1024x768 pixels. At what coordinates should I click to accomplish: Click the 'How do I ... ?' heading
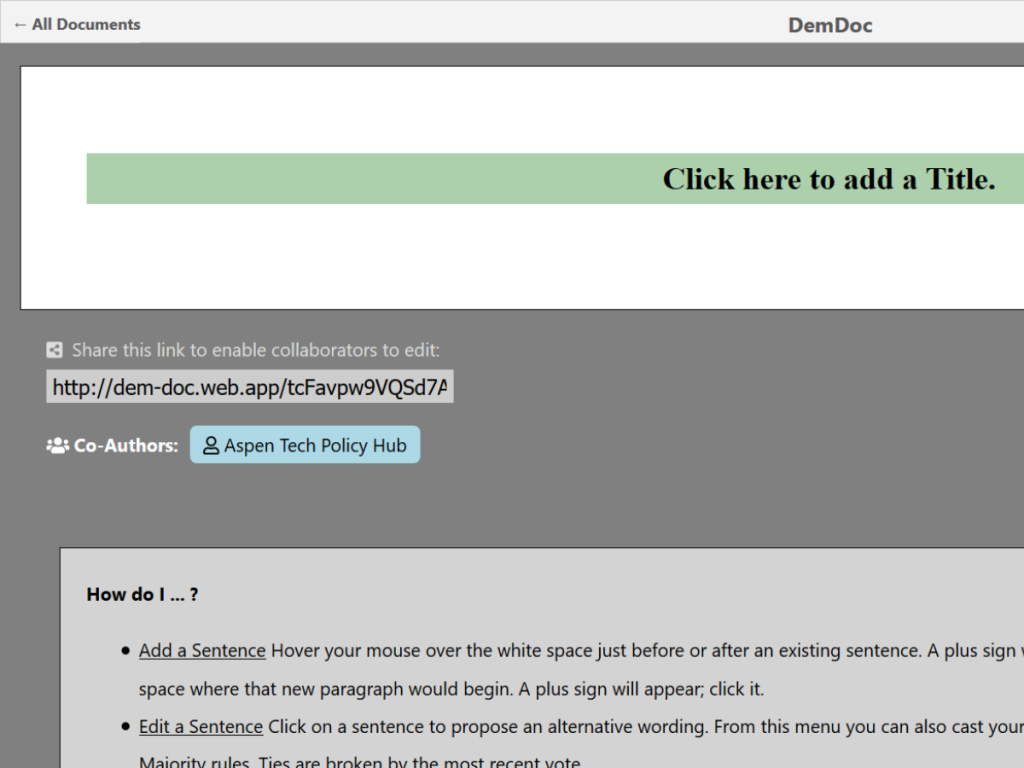click(x=142, y=595)
